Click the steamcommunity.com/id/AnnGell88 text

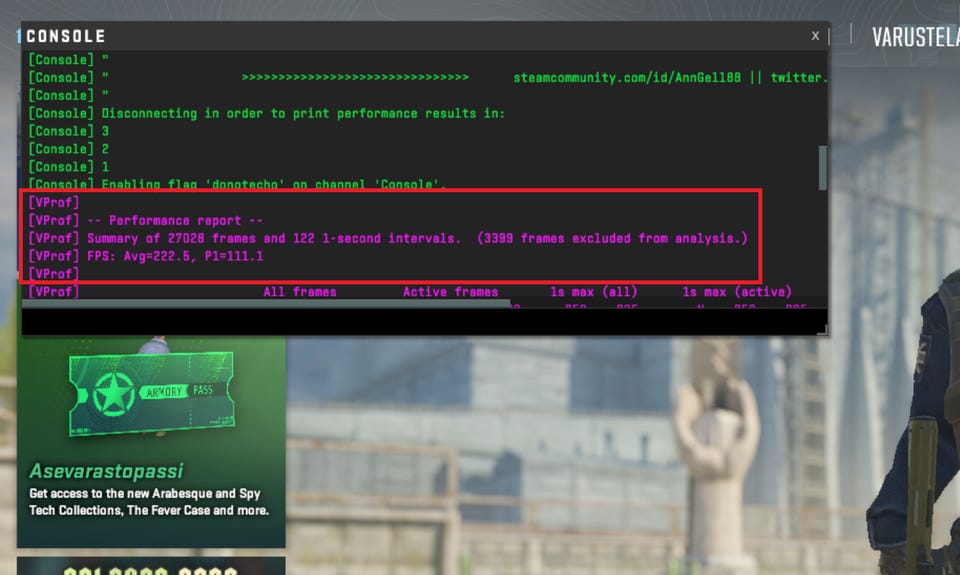[627, 78]
